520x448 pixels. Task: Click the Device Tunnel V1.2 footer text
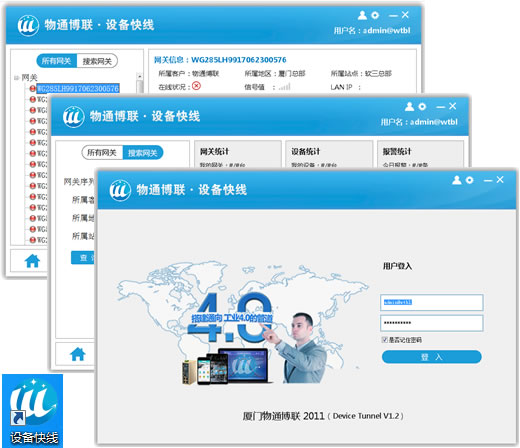point(366,416)
